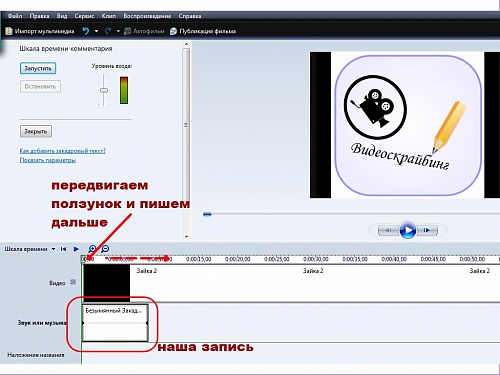Click the Запустить narration button
The width and height of the screenshot is (500, 375).
[38, 68]
